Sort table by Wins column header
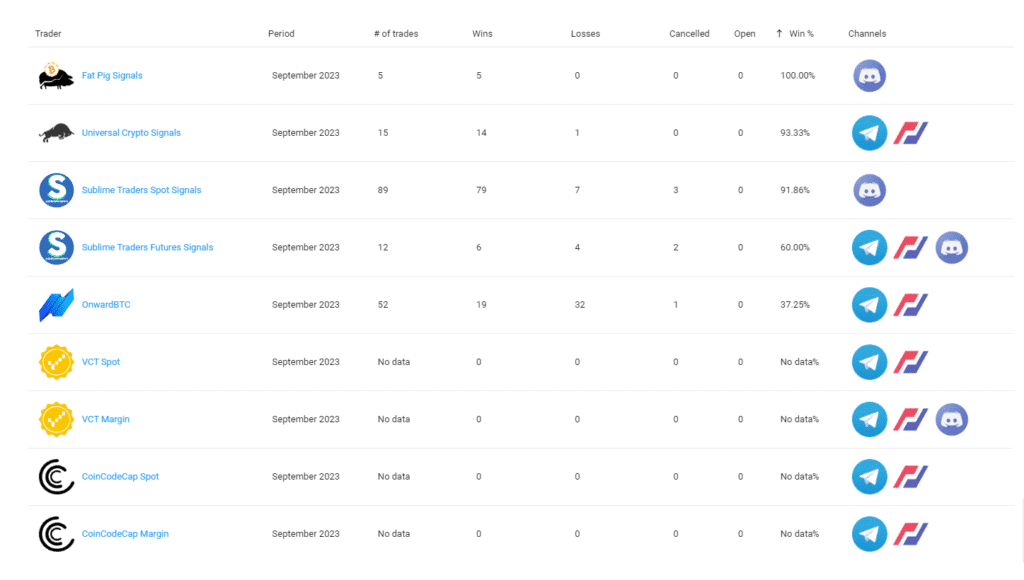This screenshot has height=580, width=1024. [482, 33]
